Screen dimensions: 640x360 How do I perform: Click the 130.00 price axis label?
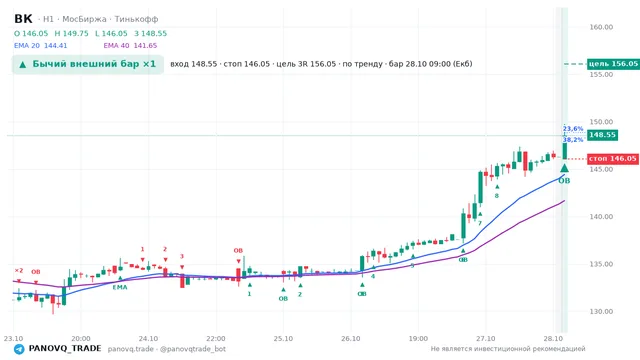click(601, 311)
